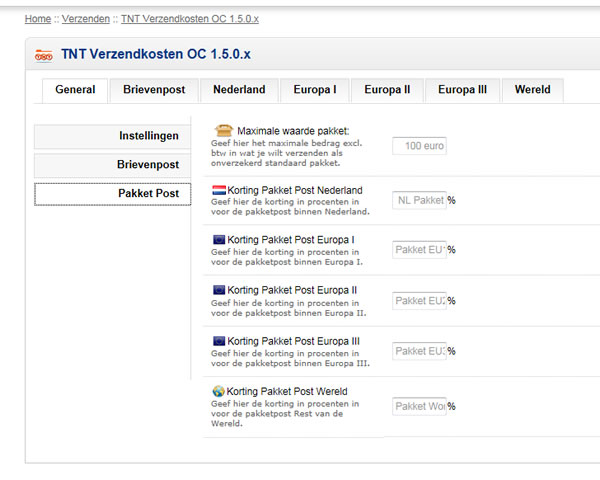The width and height of the screenshot is (600, 480).
Task: Click the TNT Verzendkosten OC 1.5.0.x heading
Action: (156, 54)
